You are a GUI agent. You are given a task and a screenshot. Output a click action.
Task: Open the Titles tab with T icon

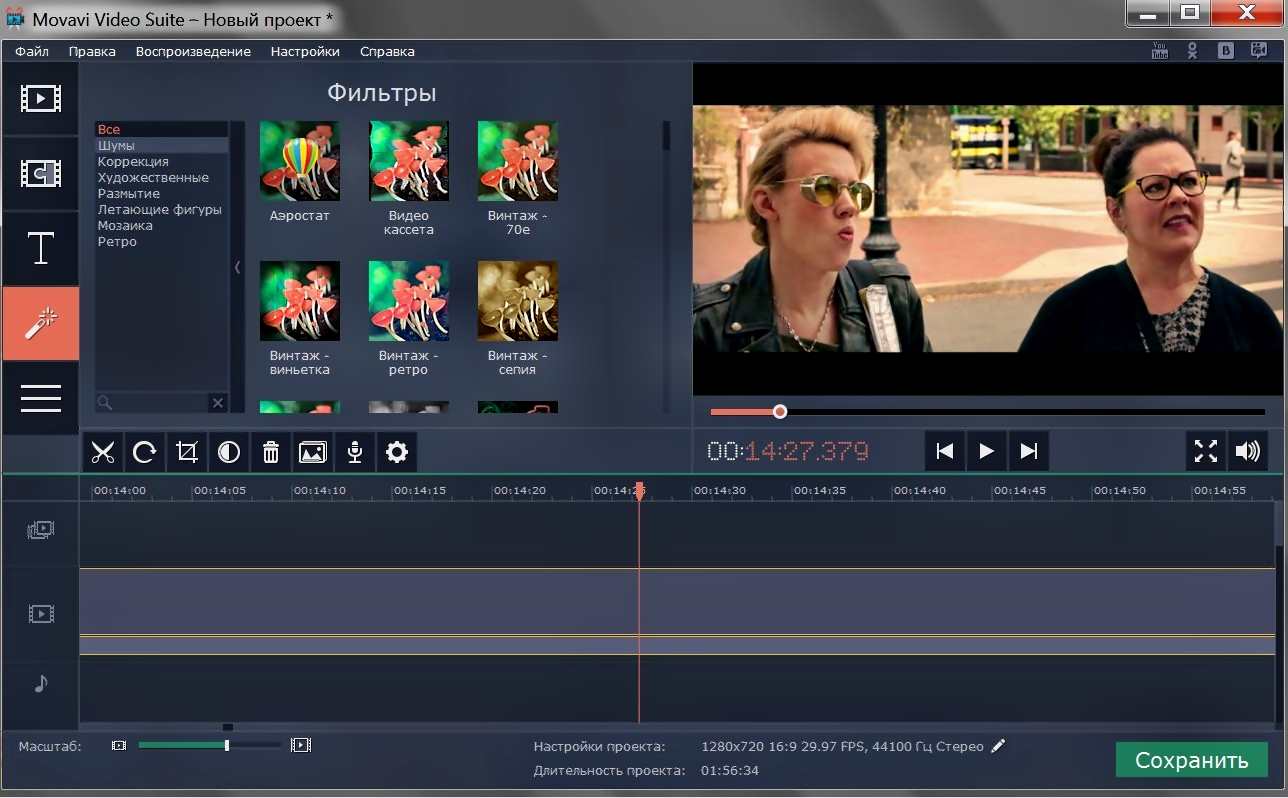[x=41, y=248]
